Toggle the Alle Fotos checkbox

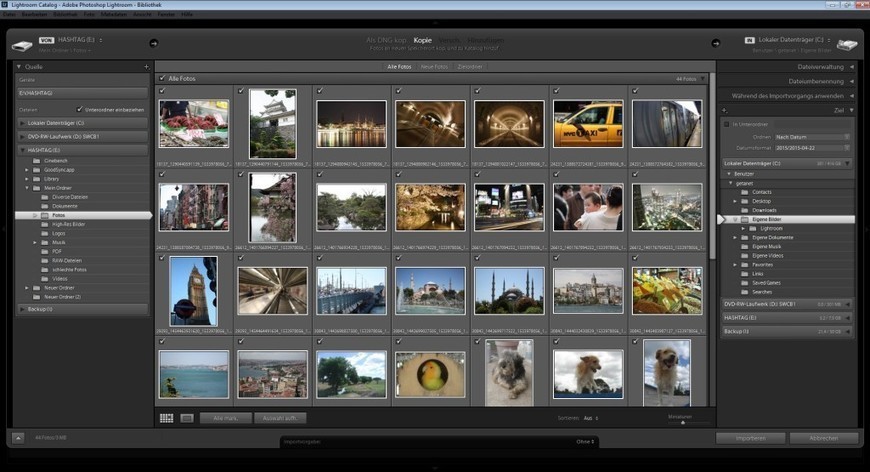tap(162, 78)
